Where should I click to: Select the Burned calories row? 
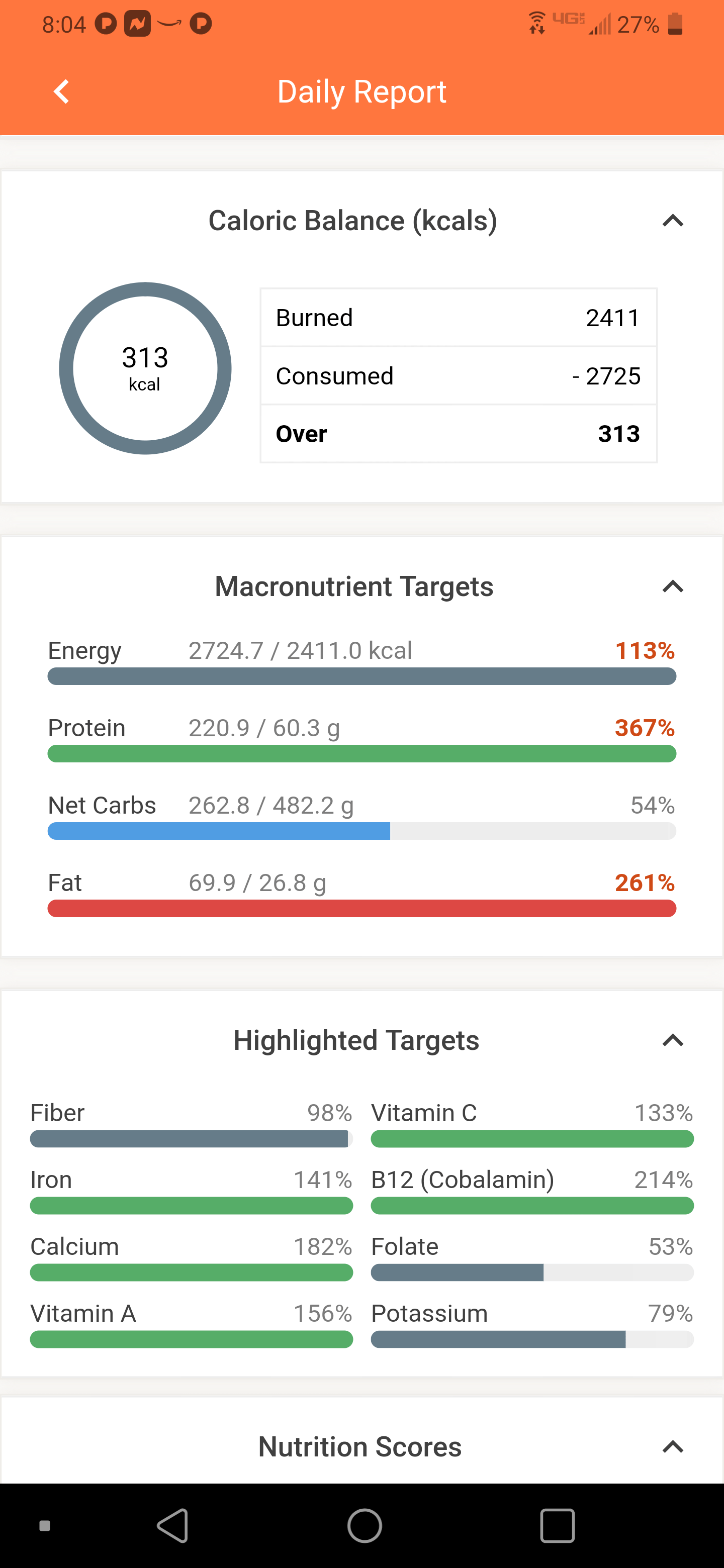coord(458,318)
